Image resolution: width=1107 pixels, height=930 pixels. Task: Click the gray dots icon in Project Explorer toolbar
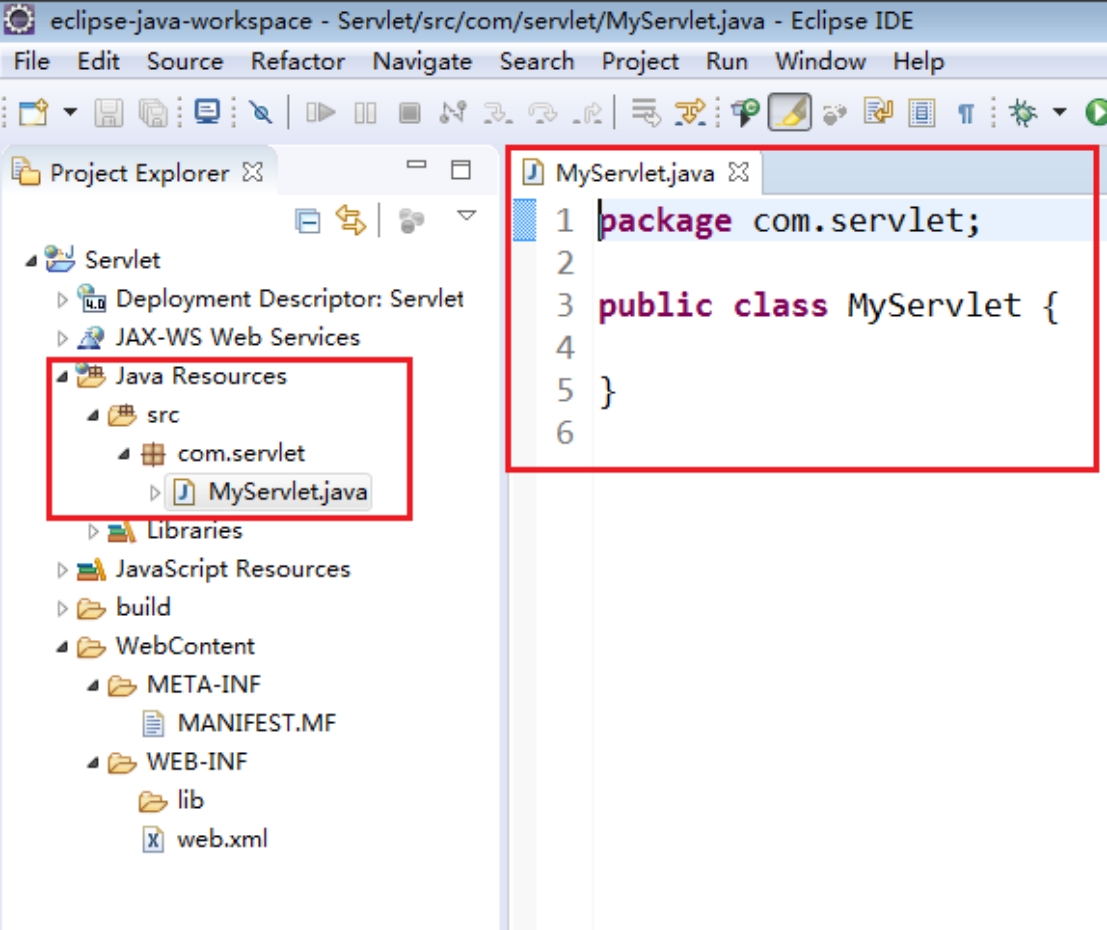412,221
